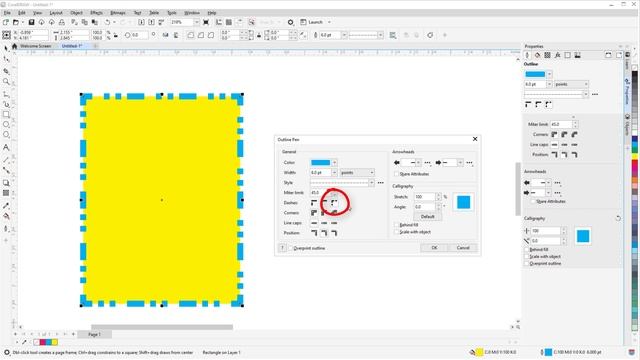This screenshot has width=640, height=360.
Task: Open the Width dropdown in the dialog
Action: pyautogui.click(x=334, y=173)
